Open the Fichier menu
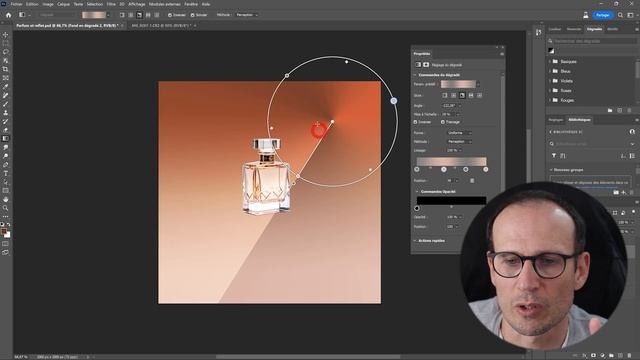The height and width of the screenshot is (360, 640). tap(16, 4)
